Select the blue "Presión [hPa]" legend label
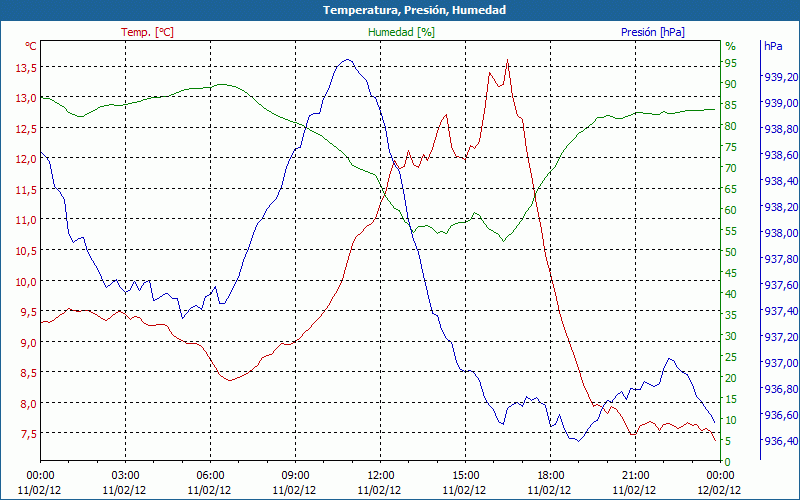 pyautogui.click(x=653, y=32)
